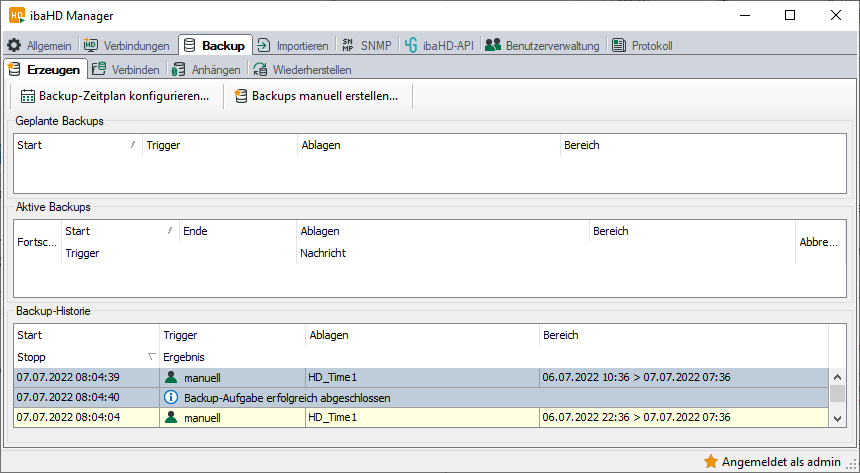860x473 pixels.
Task: Go to Benutzerverwaltung tab
Action: click(542, 46)
